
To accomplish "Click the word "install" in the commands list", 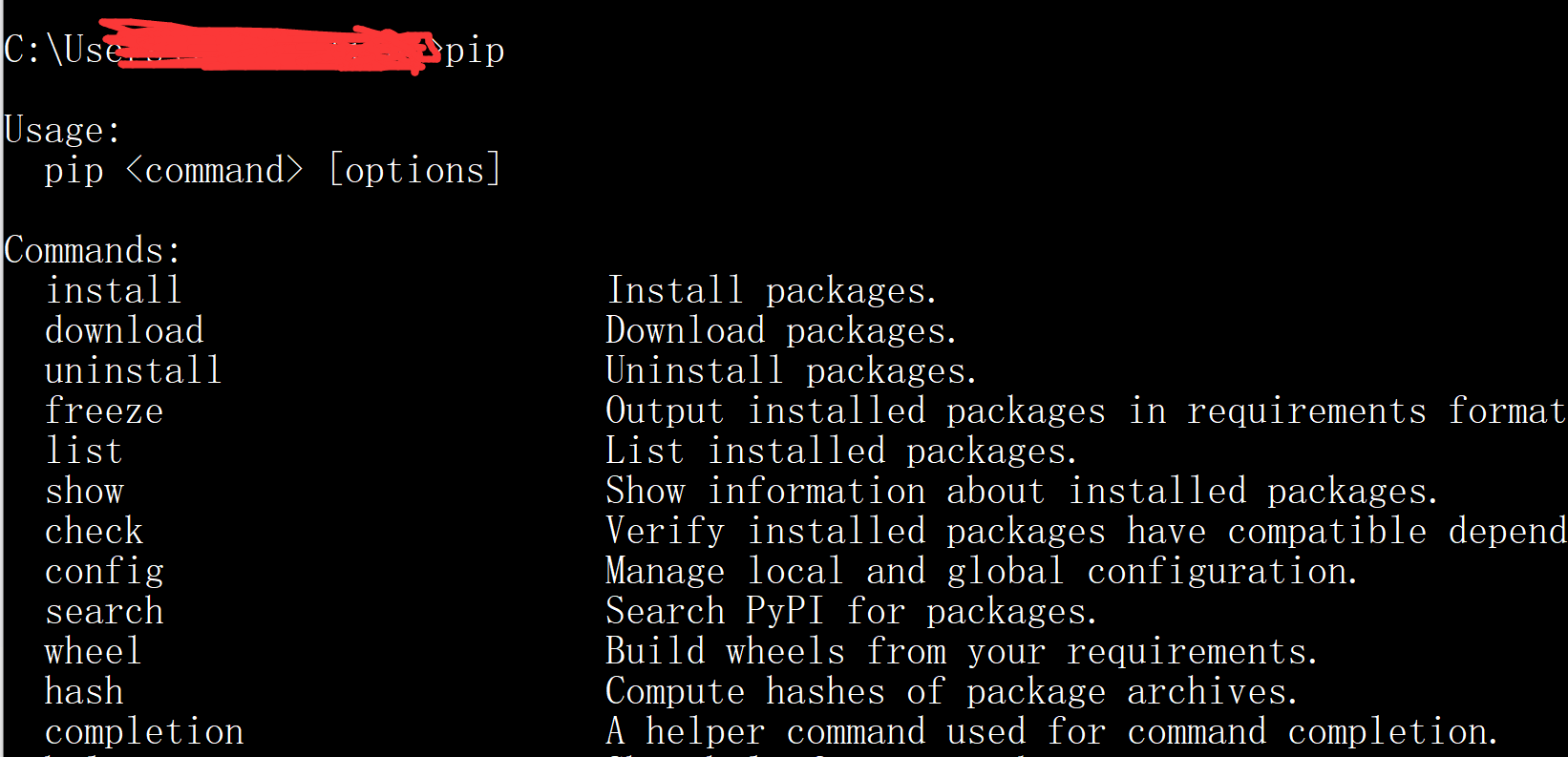I will pos(114,290).
